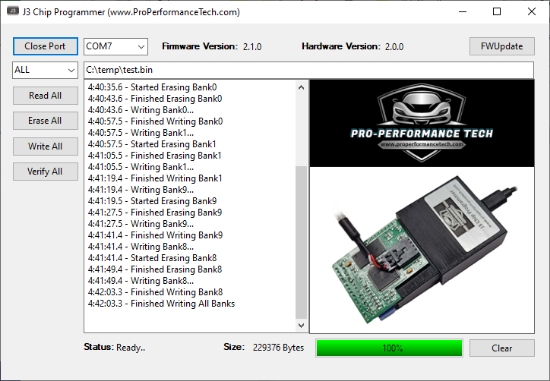The image size is (550, 381).
Task: Select log line 'Started Erasing Bank0'
Action: click(x=152, y=87)
